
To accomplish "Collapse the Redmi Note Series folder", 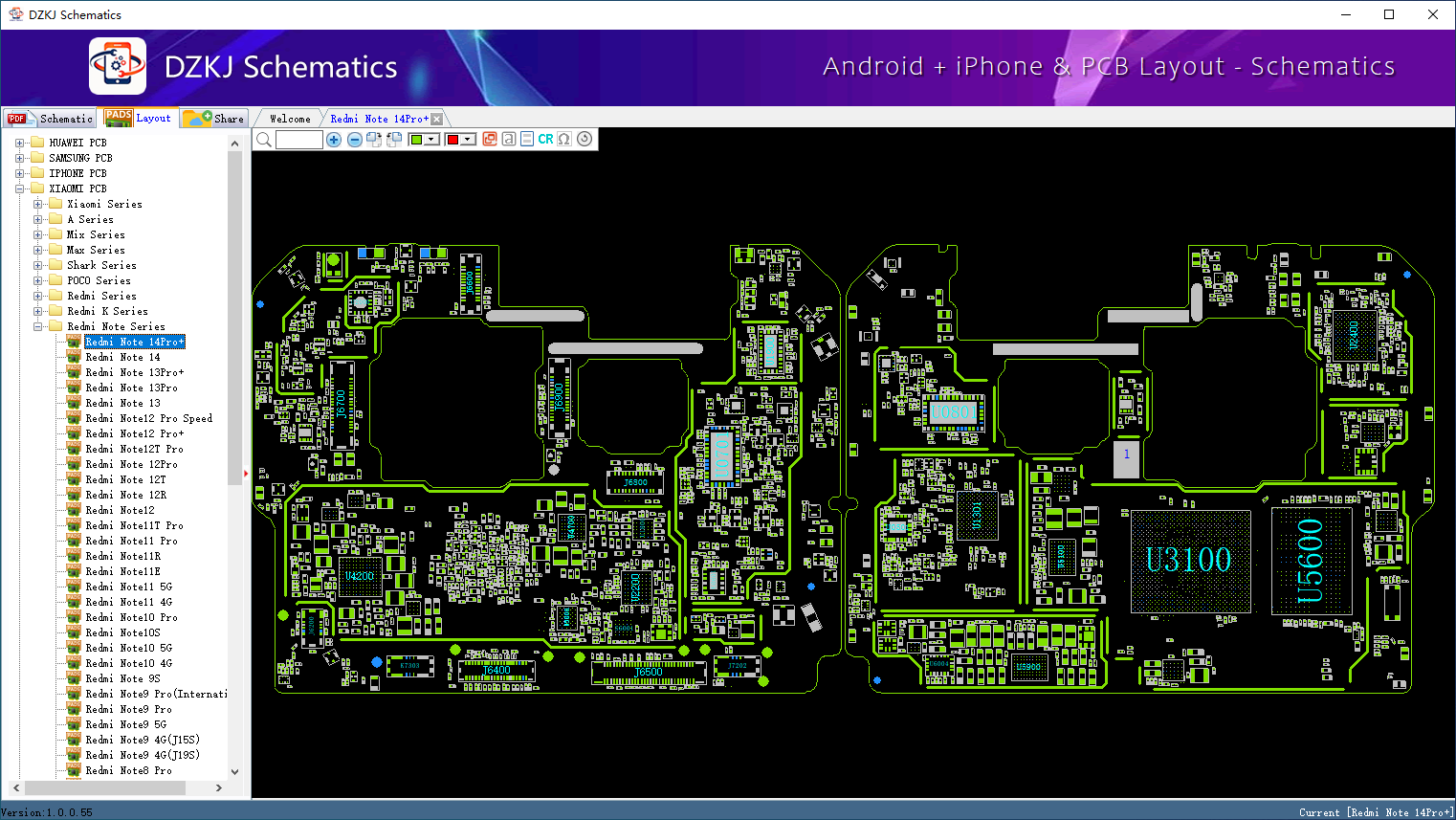I will pyautogui.click(x=37, y=326).
